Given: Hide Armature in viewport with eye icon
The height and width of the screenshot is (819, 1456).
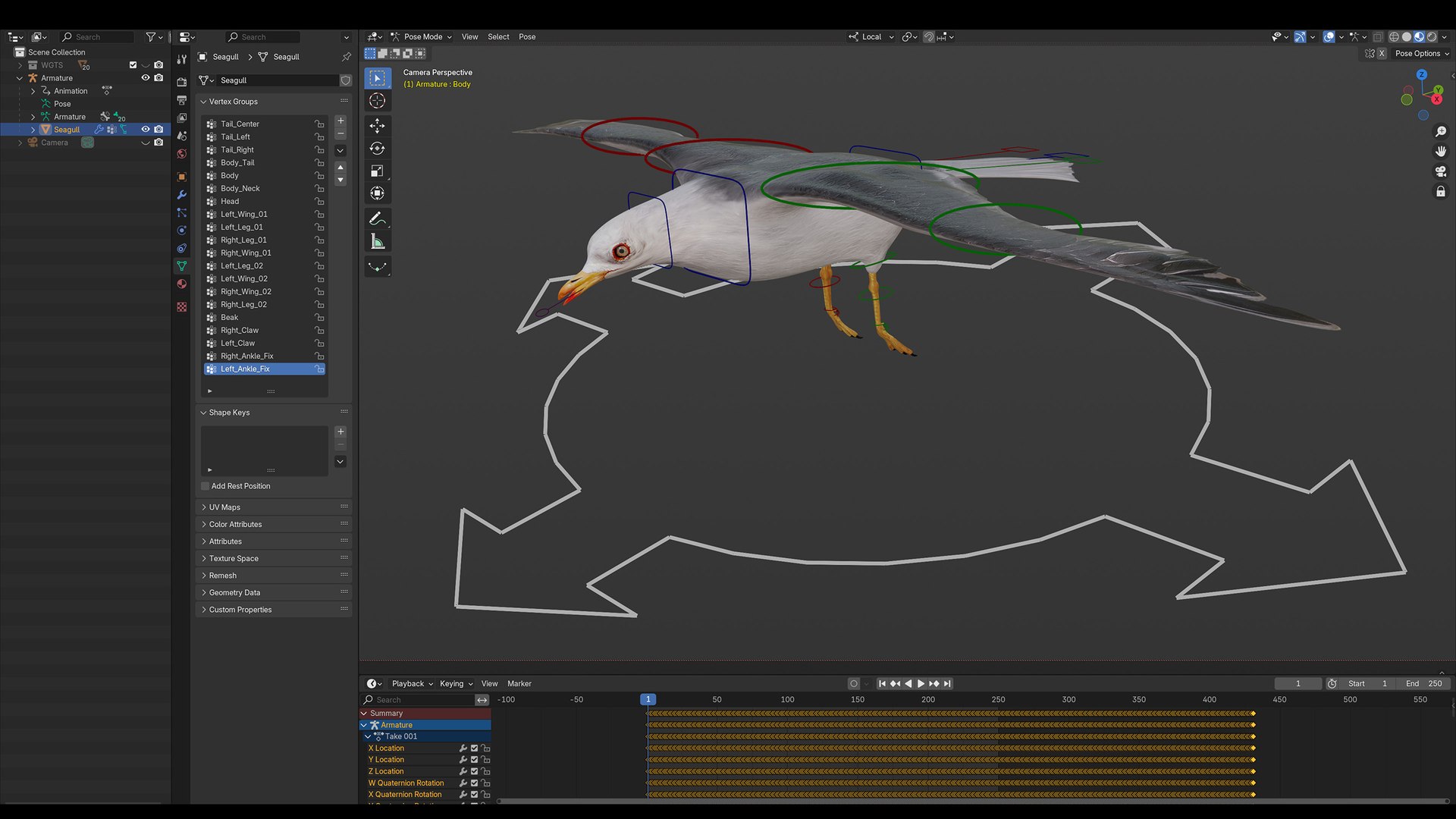Looking at the screenshot, I should point(146,78).
